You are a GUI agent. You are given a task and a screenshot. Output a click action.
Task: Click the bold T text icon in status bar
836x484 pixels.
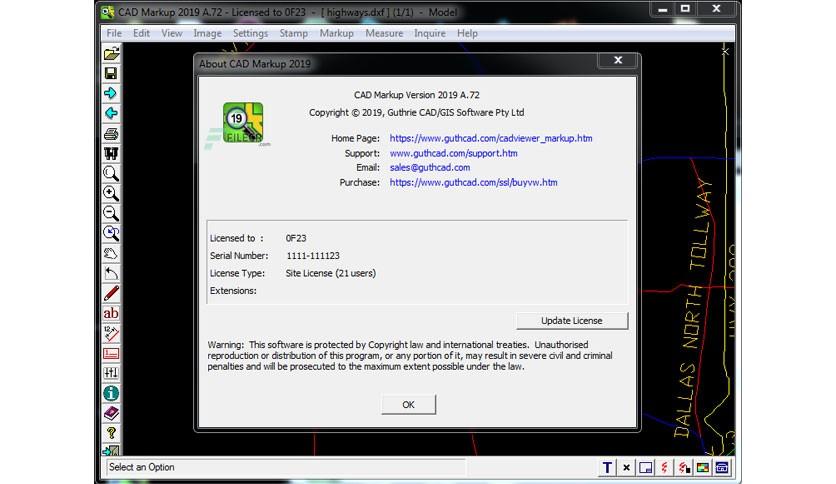607,467
